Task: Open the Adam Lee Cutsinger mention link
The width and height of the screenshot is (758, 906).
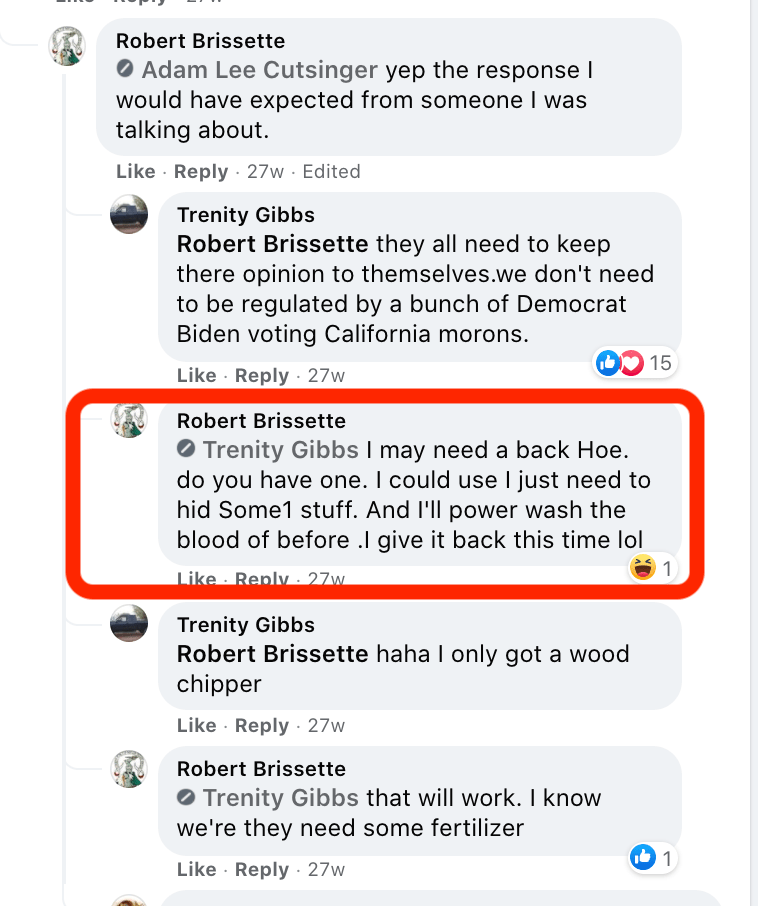Action: (x=259, y=70)
